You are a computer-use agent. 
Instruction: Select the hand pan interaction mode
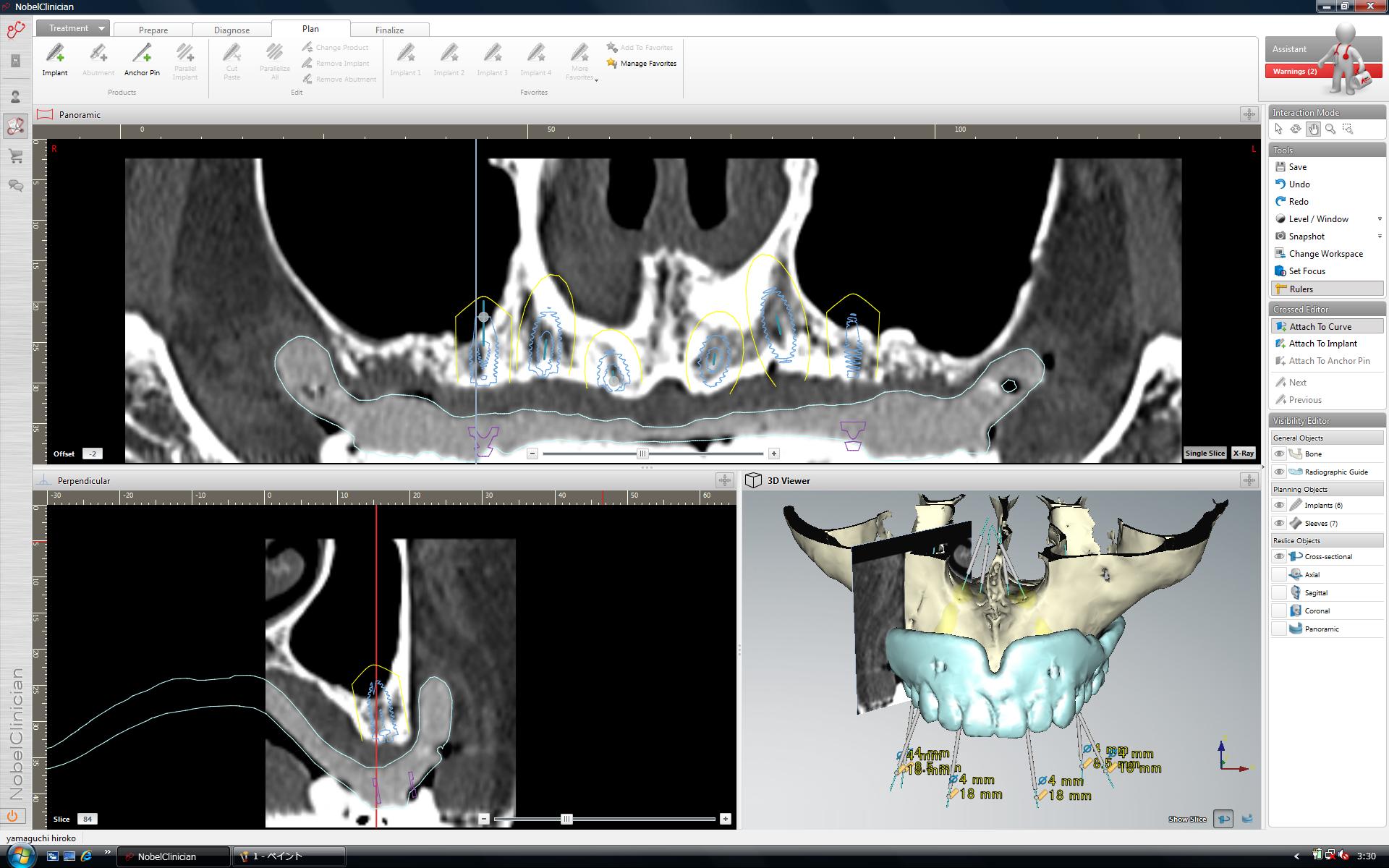coord(1313,129)
